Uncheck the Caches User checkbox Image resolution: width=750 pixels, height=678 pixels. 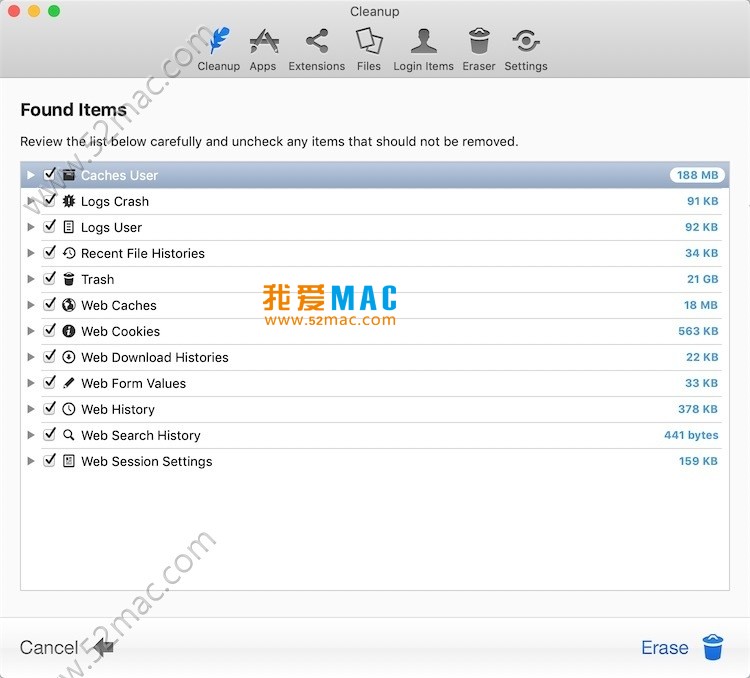[50, 175]
